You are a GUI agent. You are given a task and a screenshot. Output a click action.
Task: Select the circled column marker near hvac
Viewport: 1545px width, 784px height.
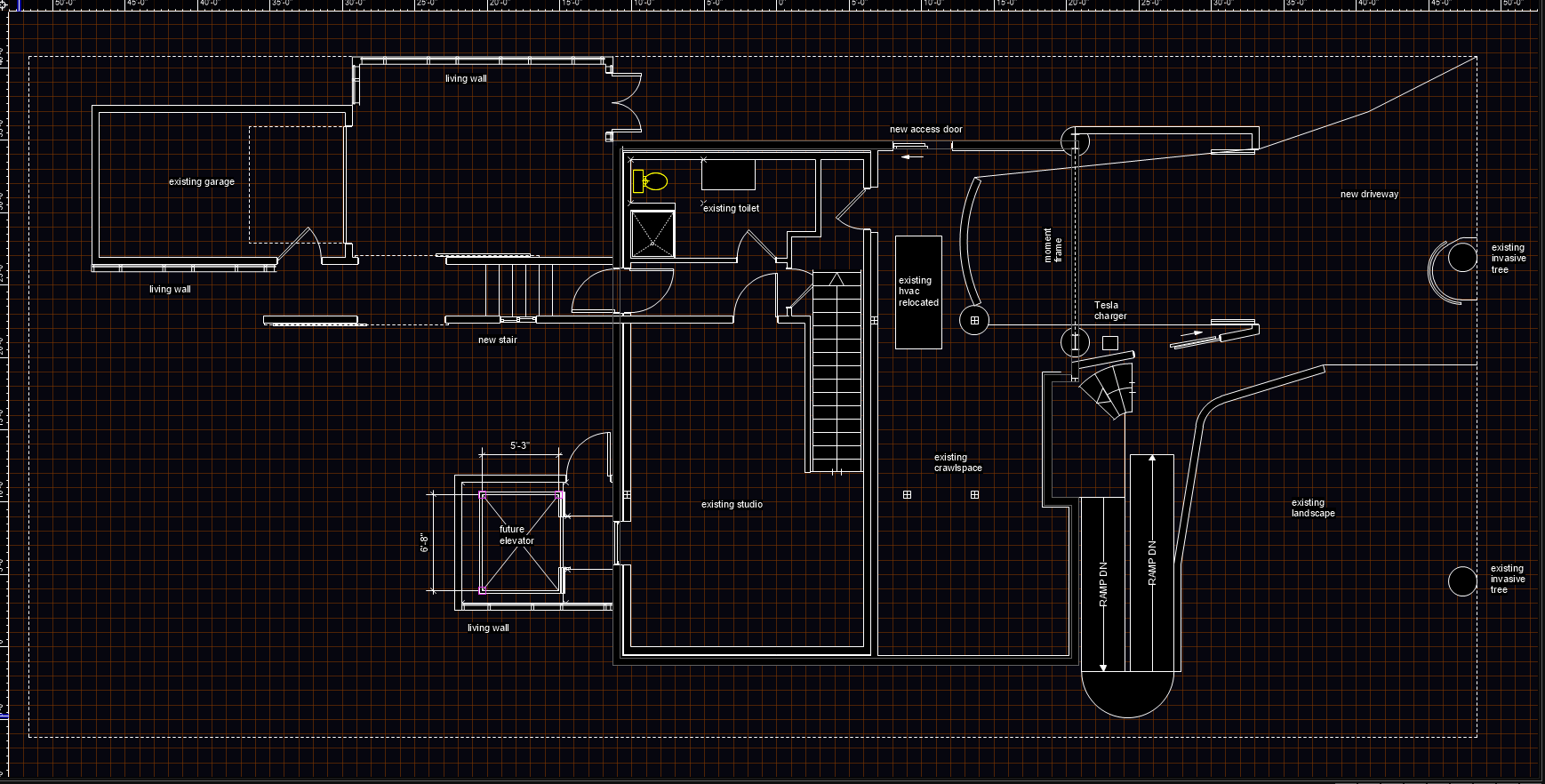click(x=974, y=321)
